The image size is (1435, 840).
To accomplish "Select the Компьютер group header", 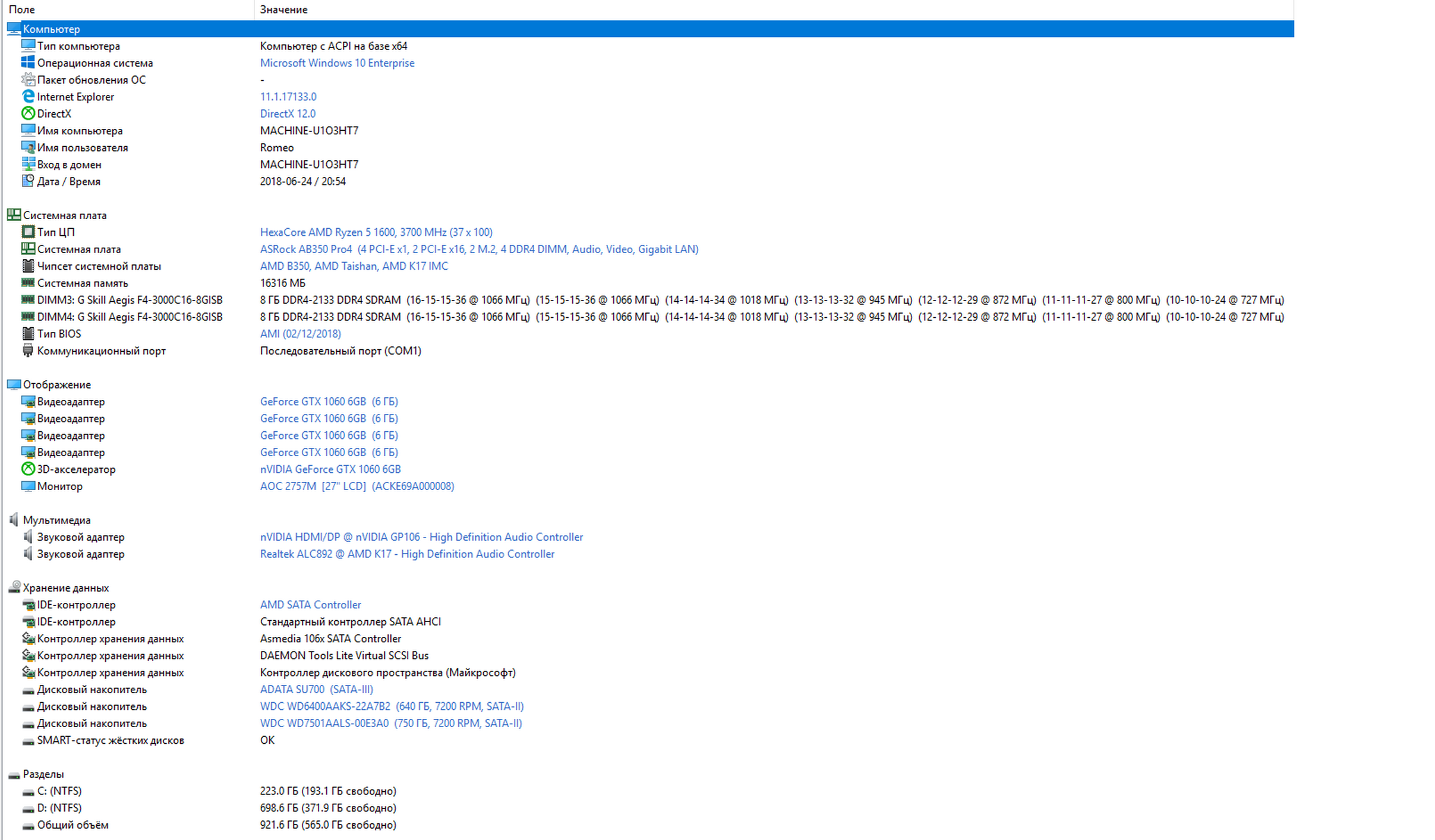I will click(51, 29).
